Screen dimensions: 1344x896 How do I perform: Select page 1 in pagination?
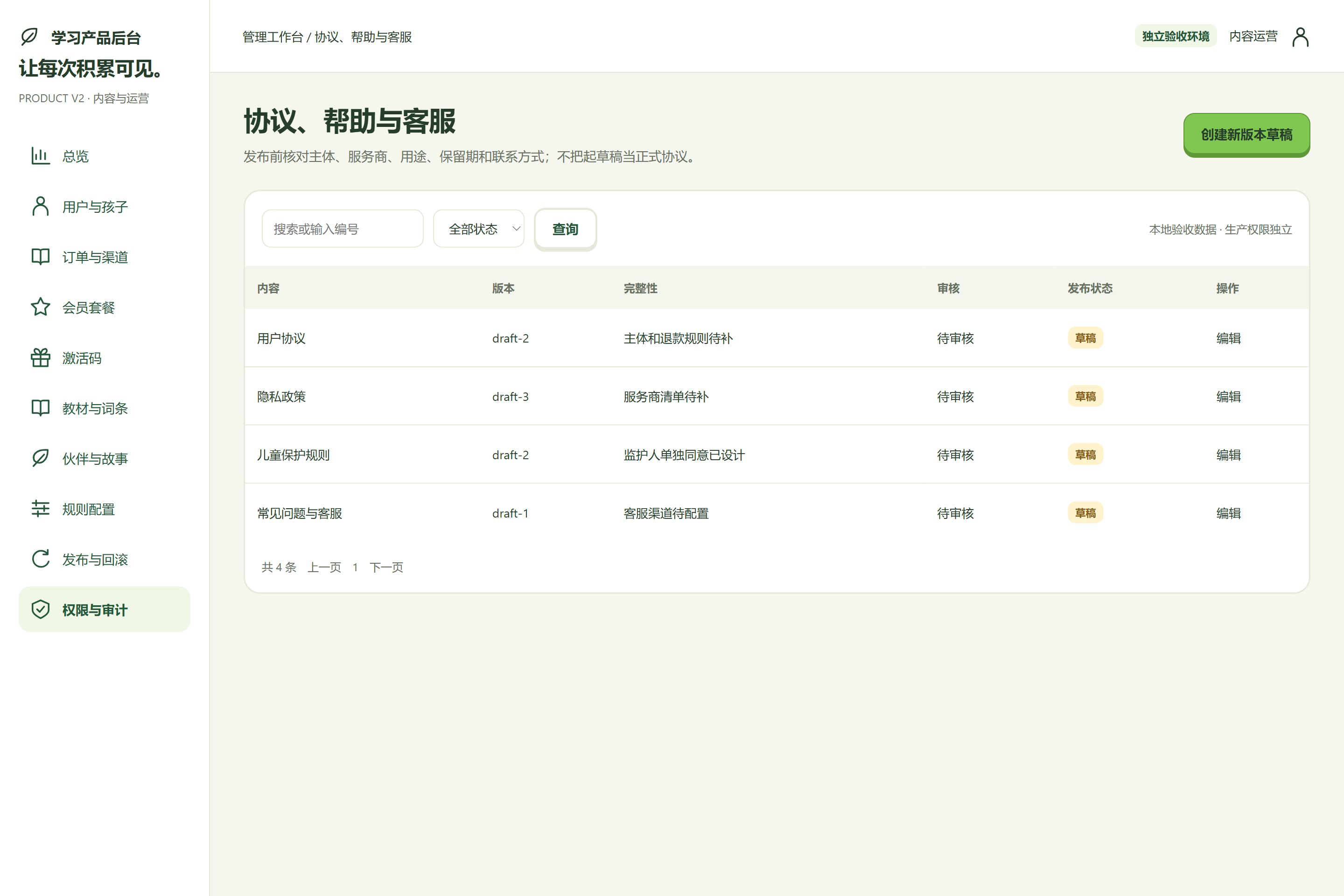click(x=355, y=567)
